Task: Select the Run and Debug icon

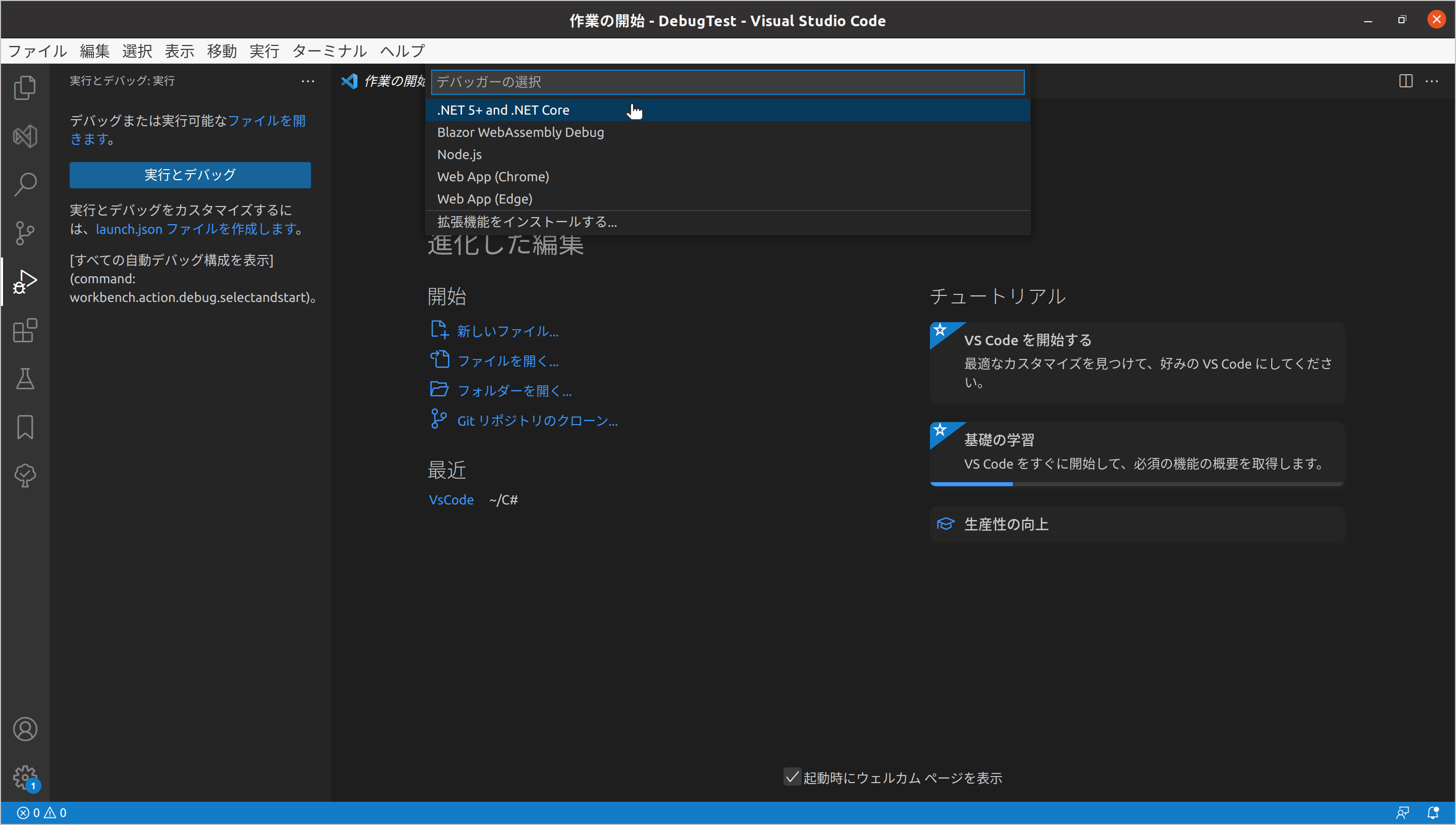Action: pos(24,281)
